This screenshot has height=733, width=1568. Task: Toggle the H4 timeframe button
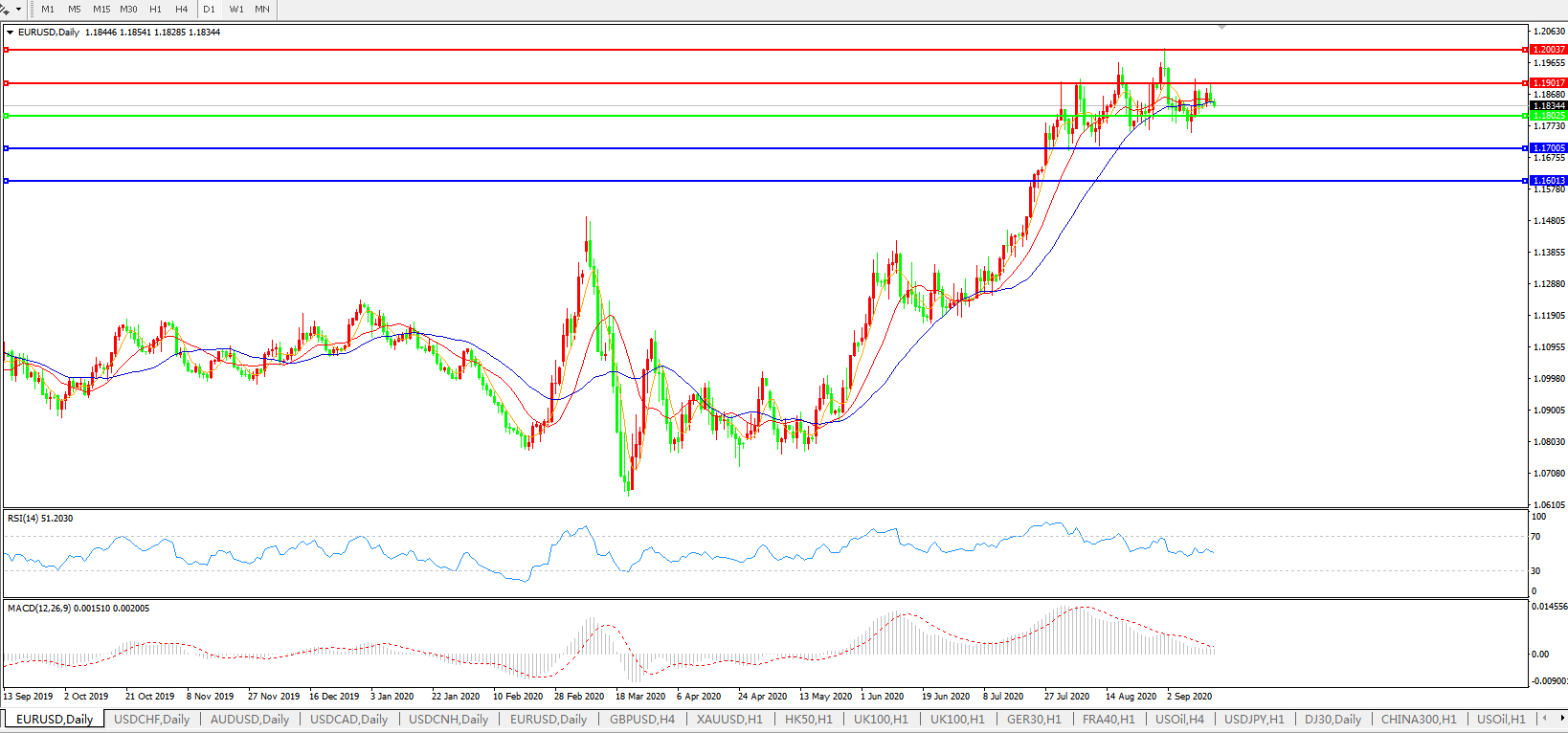[182, 9]
